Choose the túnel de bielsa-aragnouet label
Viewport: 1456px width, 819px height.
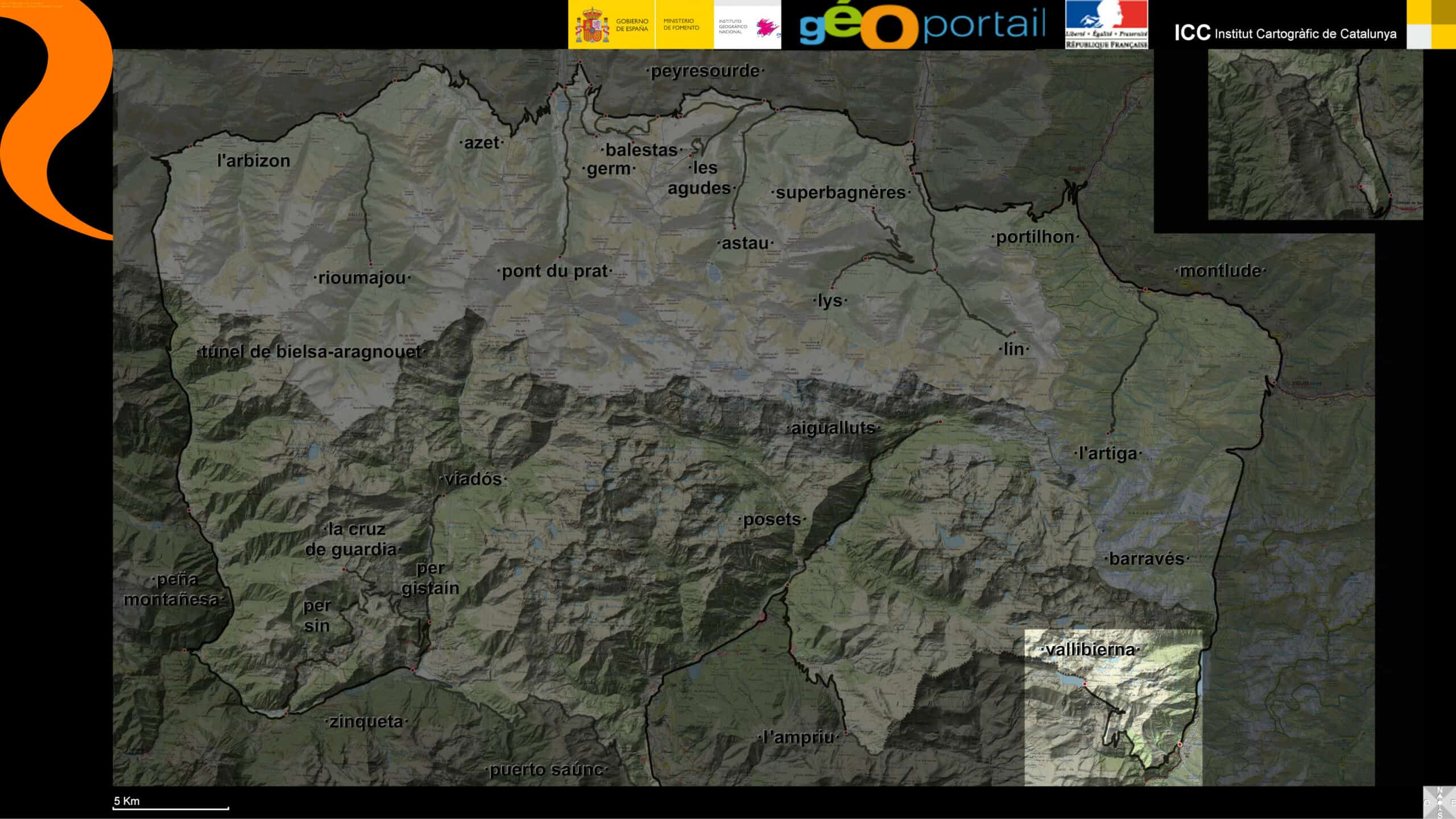pos(311,352)
